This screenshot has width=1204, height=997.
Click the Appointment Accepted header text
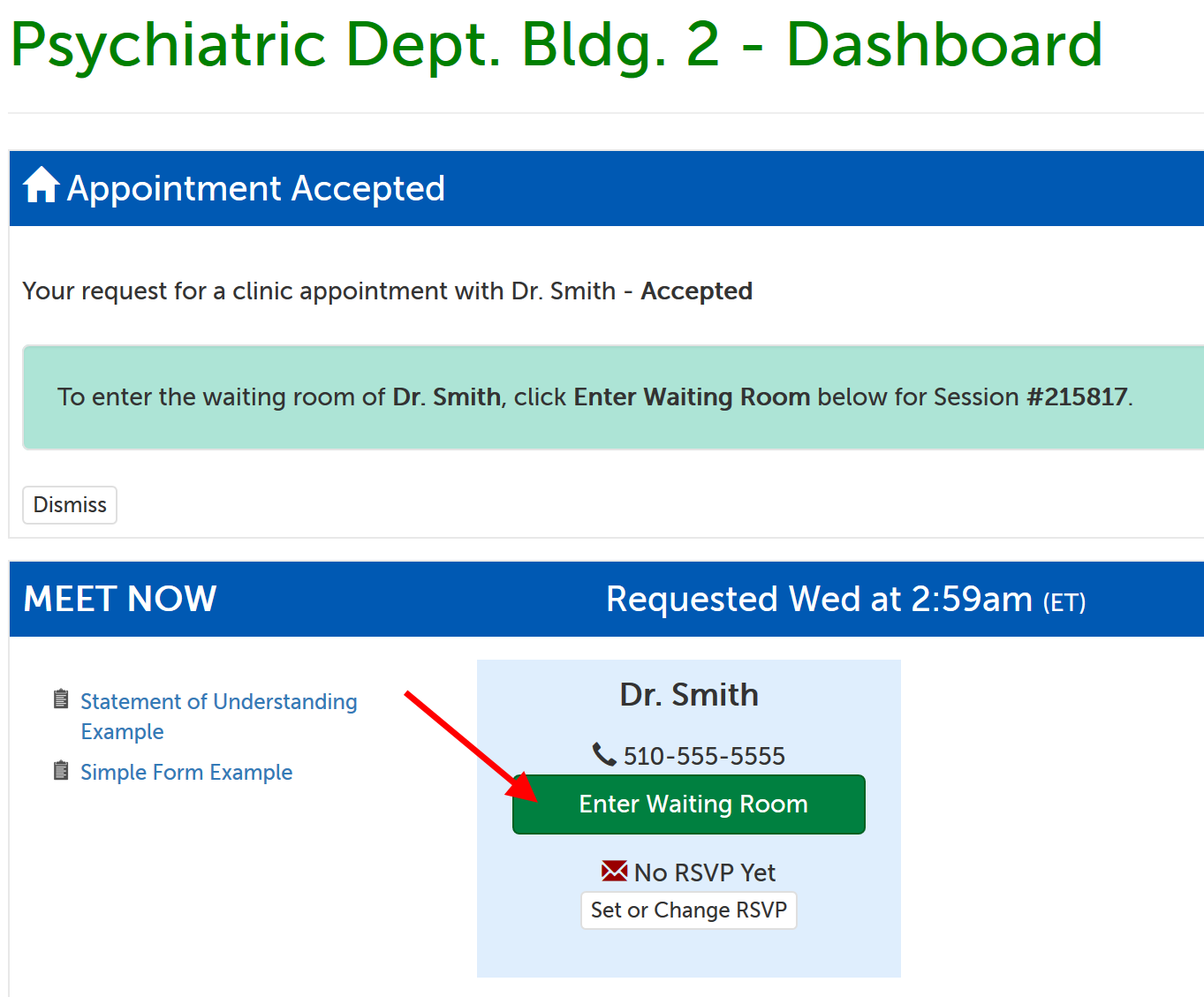point(256,188)
